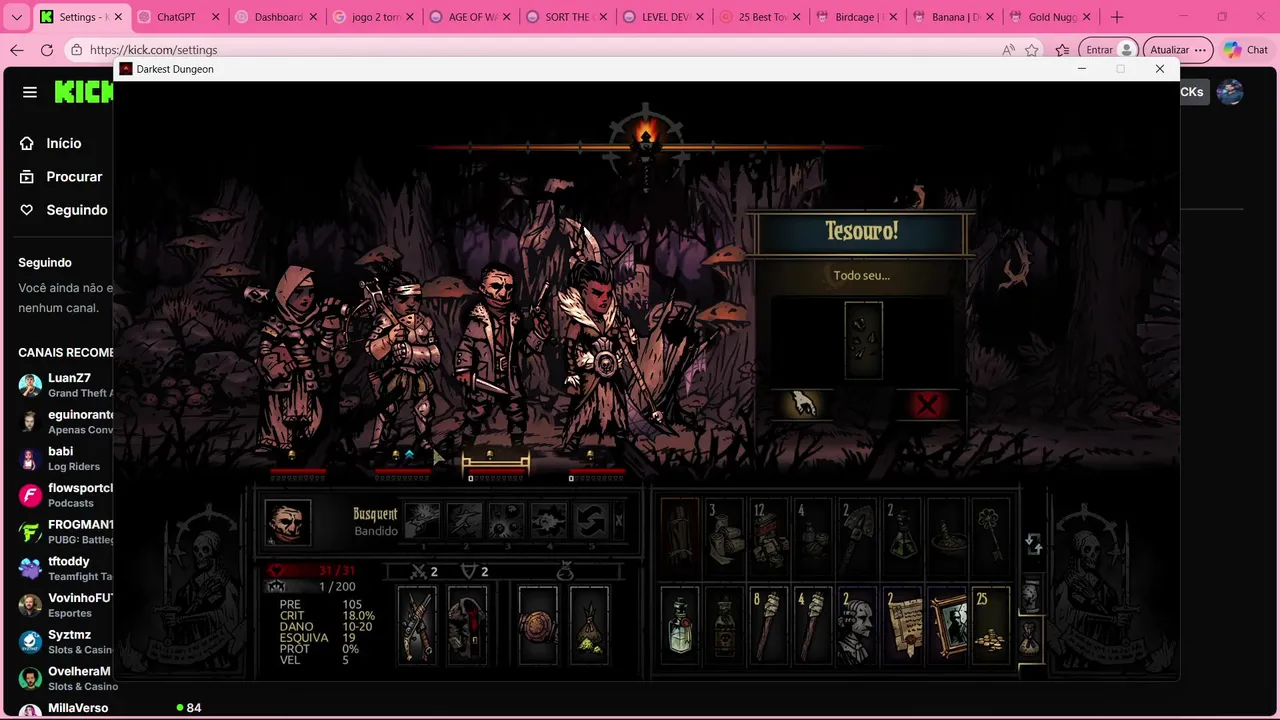Select framed portrait item in inventory

pos(946,625)
